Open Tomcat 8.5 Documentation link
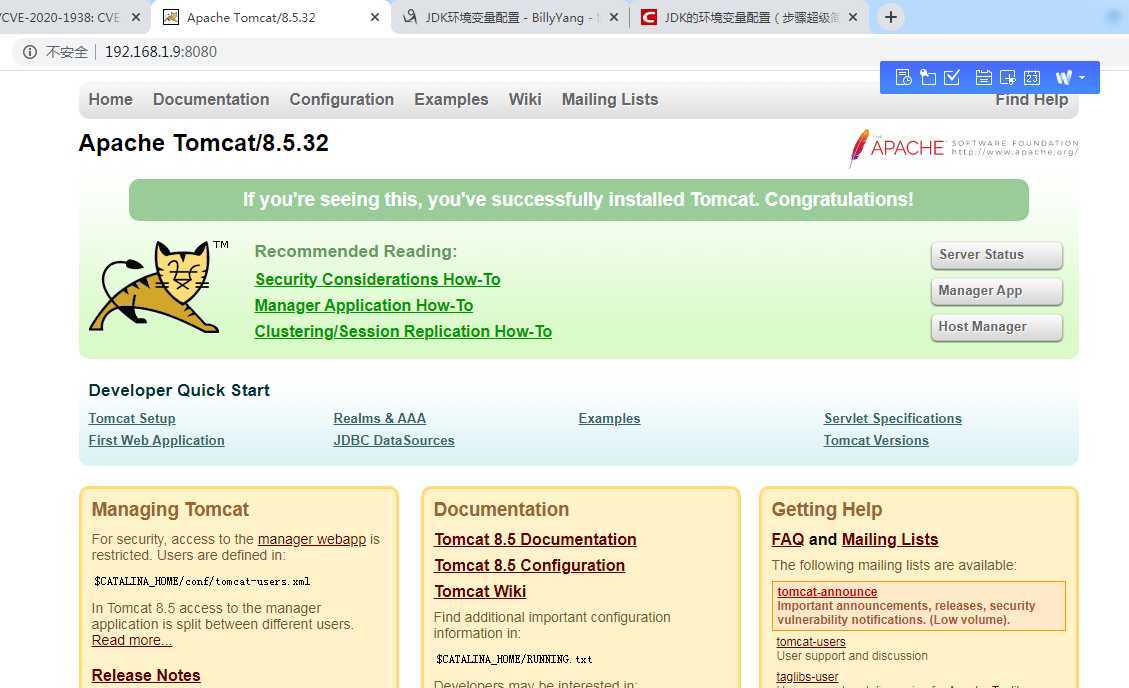Image resolution: width=1129 pixels, height=688 pixels. 535,539
